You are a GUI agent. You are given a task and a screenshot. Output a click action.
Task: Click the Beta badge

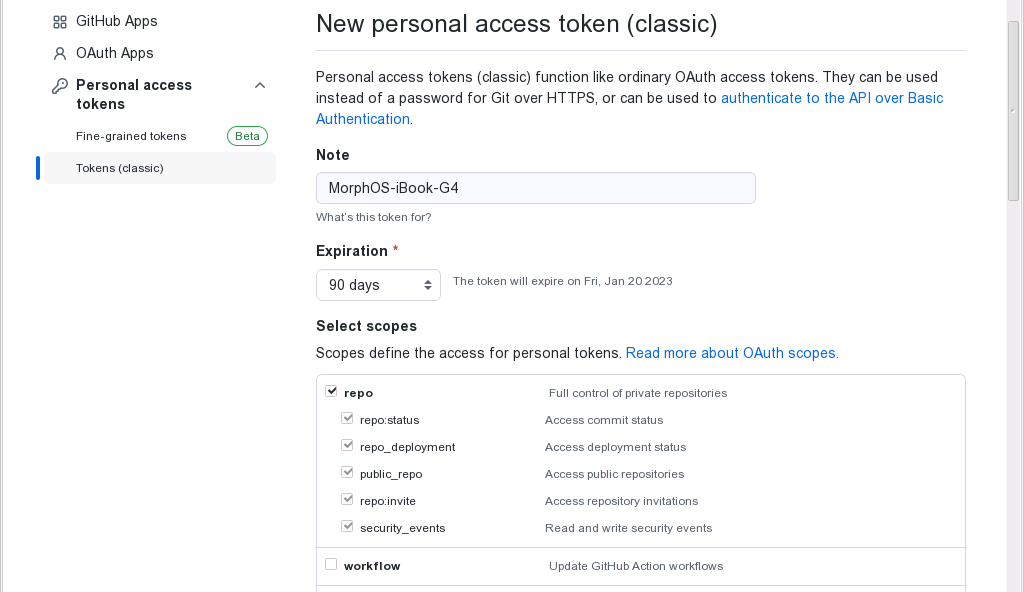click(248, 136)
